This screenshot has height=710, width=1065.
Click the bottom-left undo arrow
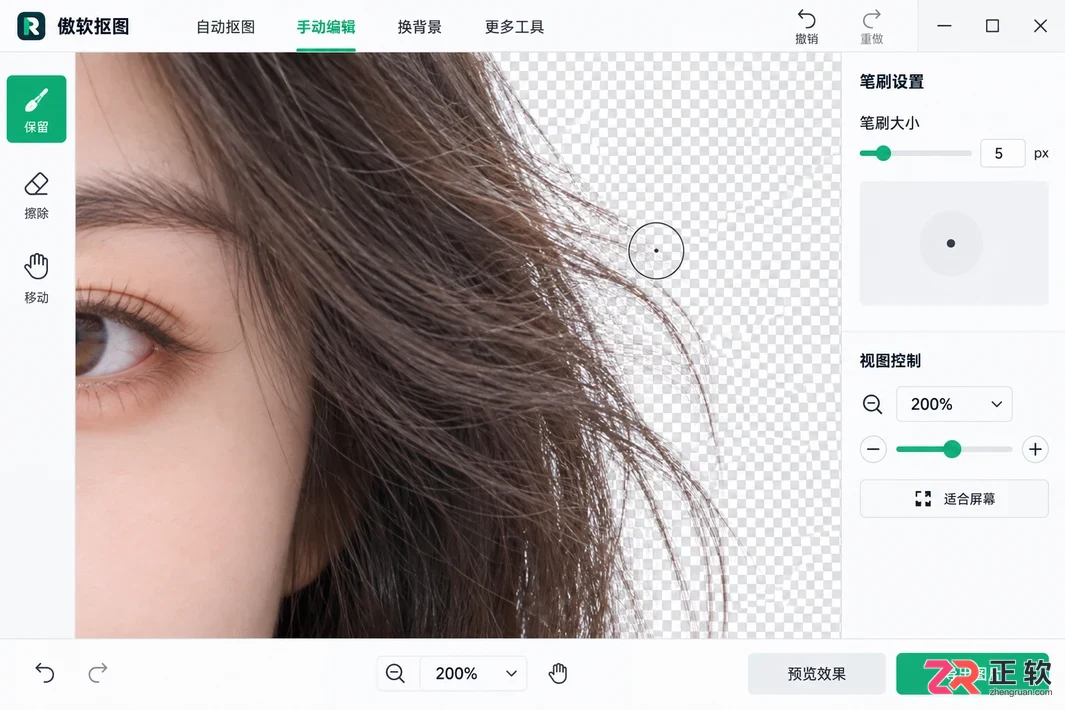[45, 673]
